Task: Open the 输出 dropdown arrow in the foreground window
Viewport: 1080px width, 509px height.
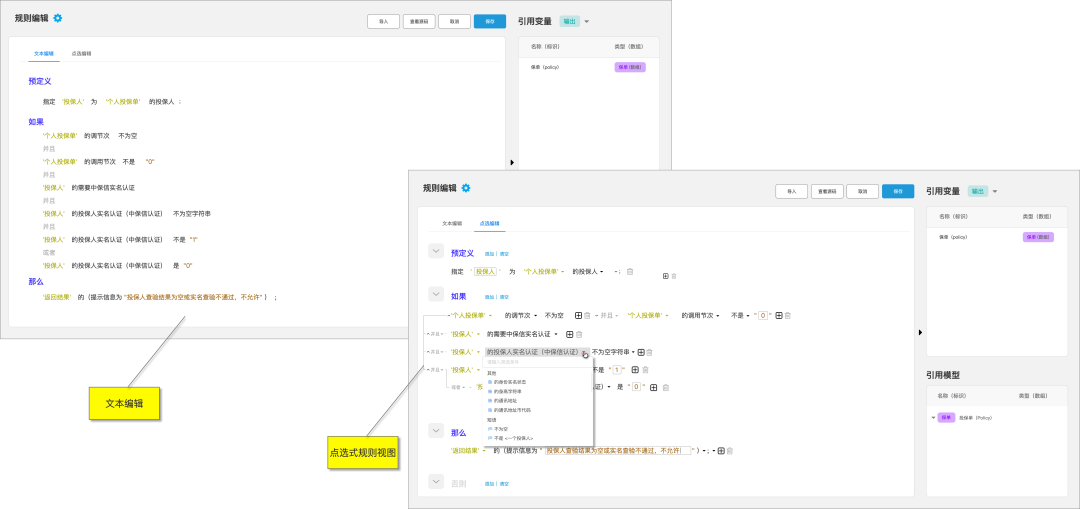Action: coord(995,191)
